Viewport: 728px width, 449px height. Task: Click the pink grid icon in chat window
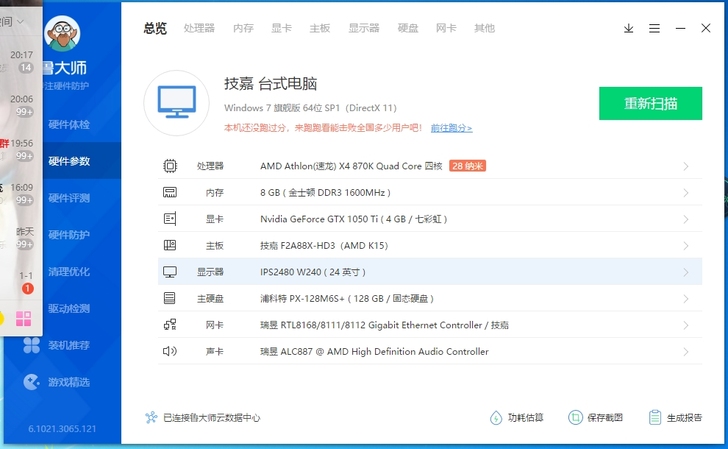click(x=23, y=319)
